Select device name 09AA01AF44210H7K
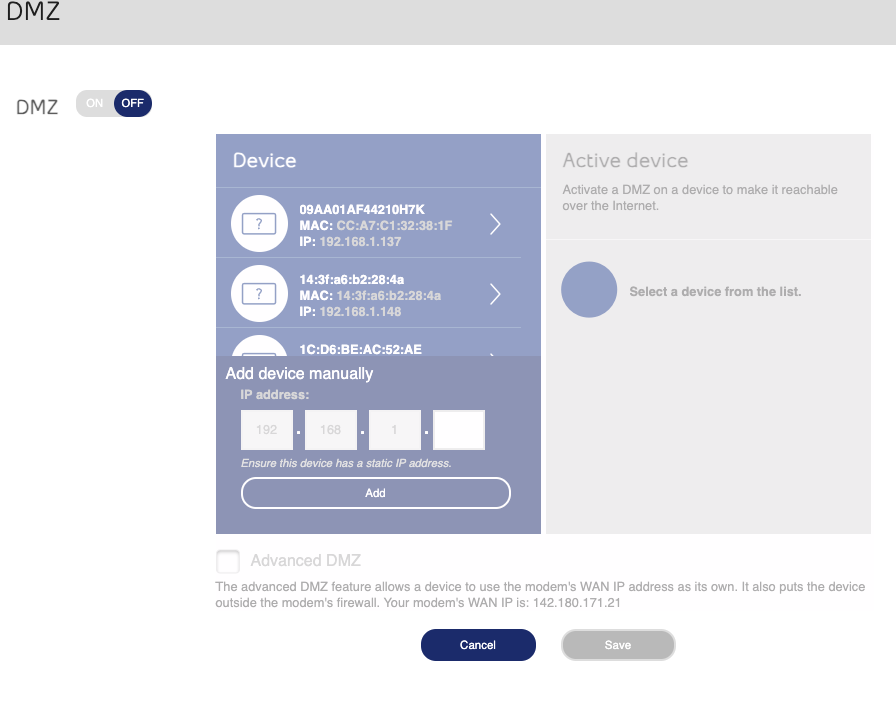The width and height of the screenshot is (896, 701). tap(362, 210)
